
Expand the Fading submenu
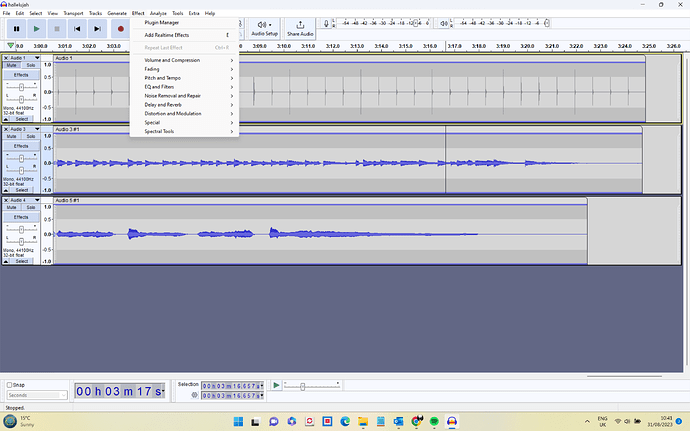pyautogui.click(x=184, y=69)
